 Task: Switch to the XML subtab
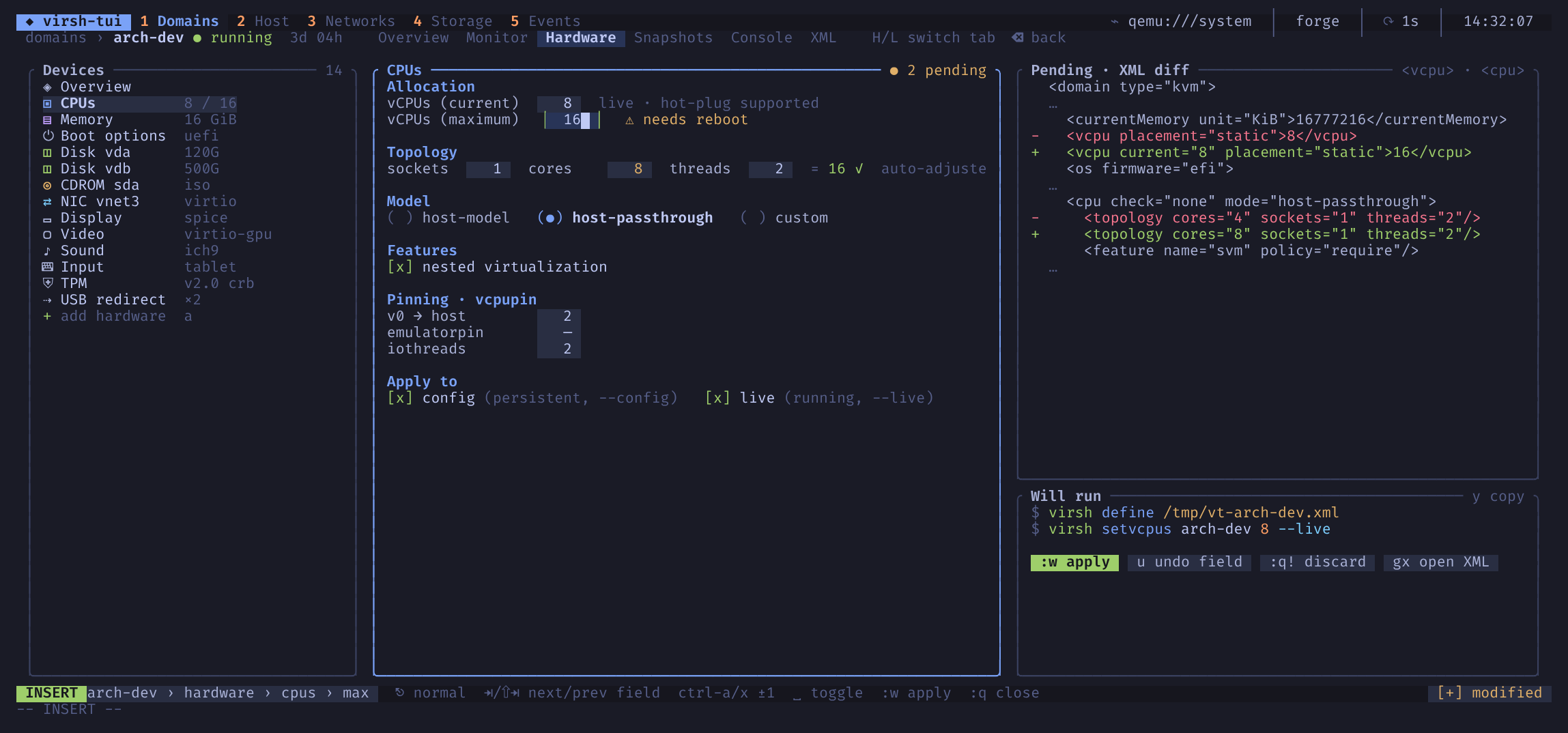click(x=823, y=38)
